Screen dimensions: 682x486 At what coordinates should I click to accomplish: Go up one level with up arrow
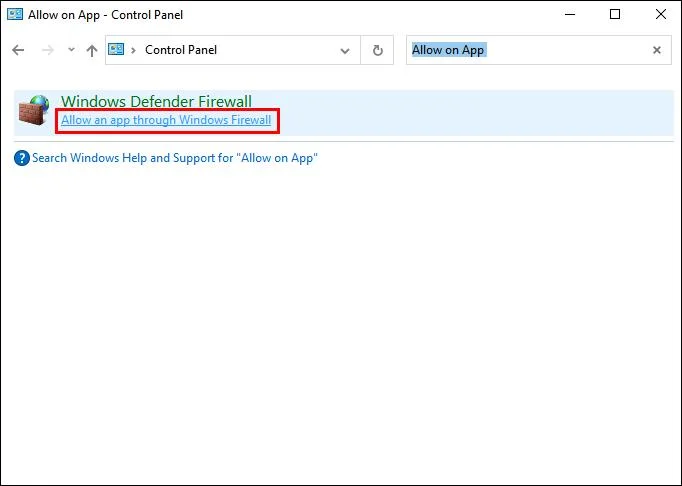pyautogui.click(x=92, y=50)
